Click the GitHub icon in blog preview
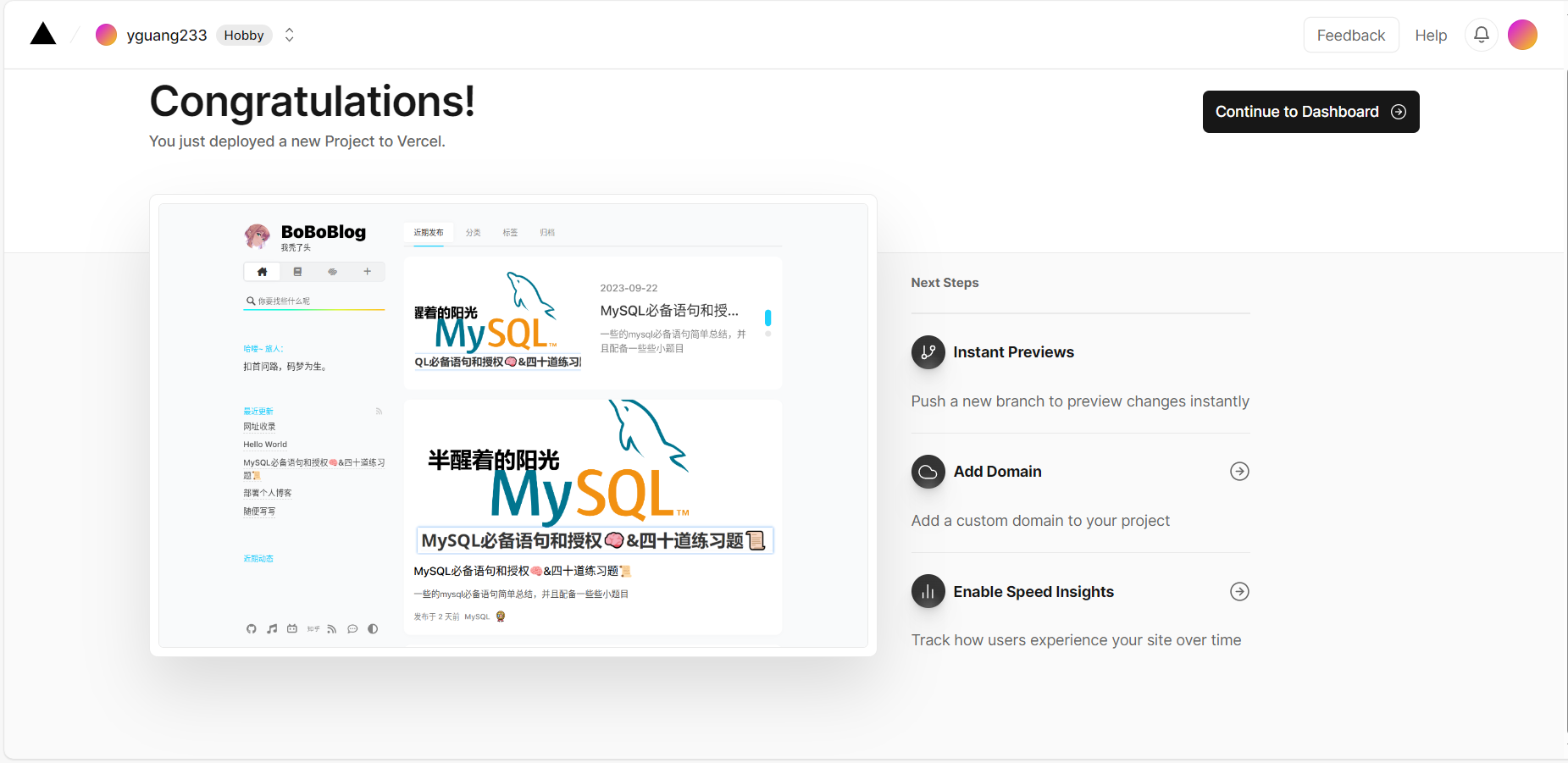The height and width of the screenshot is (763, 1568). pos(252,629)
